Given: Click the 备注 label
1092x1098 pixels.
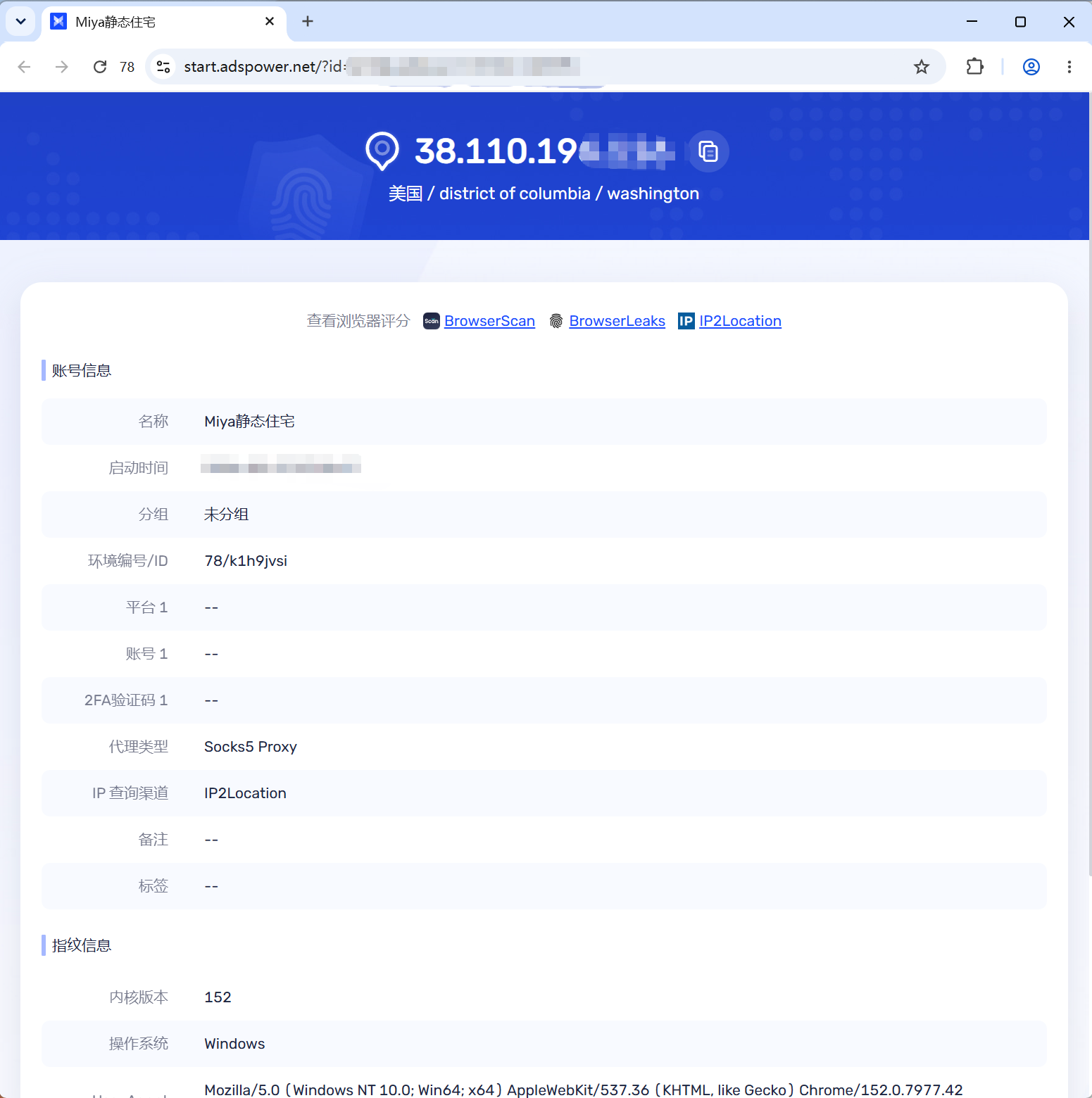Looking at the screenshot, I should [x=153, y=840].
